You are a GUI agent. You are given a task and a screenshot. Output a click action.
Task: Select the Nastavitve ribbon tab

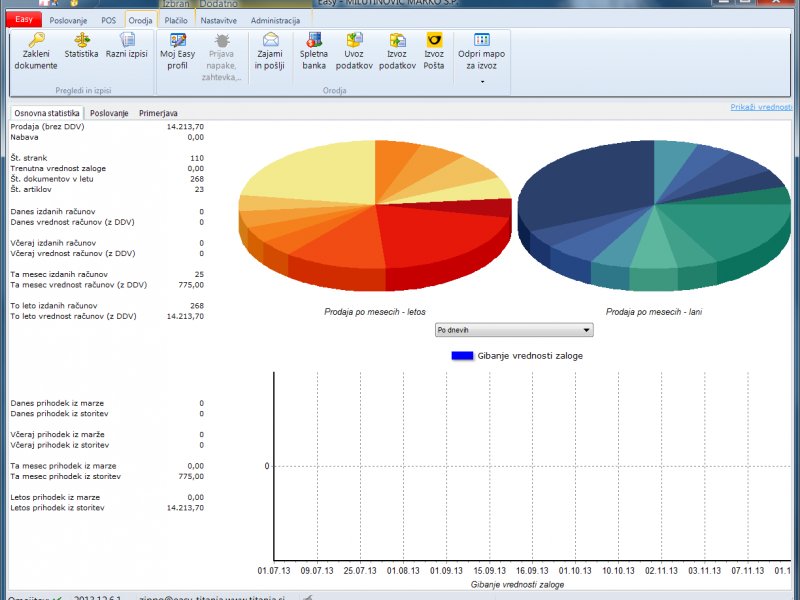[218, 20]
